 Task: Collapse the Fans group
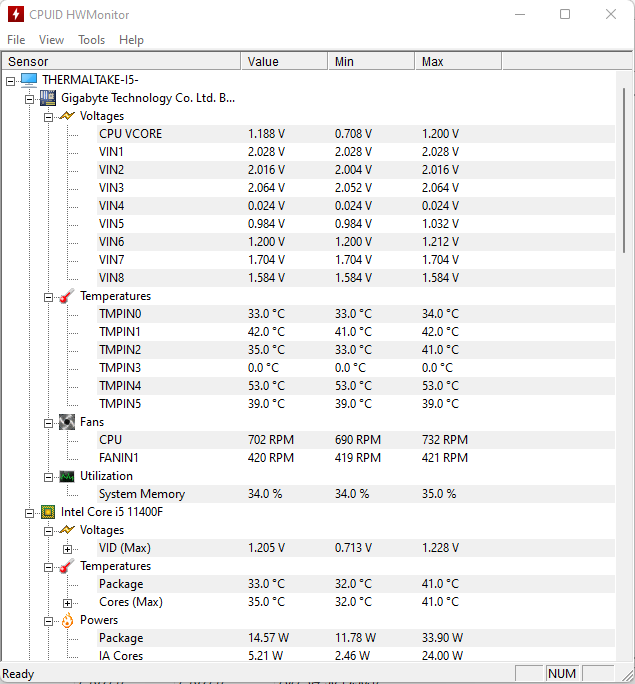[x=48, y=424]
